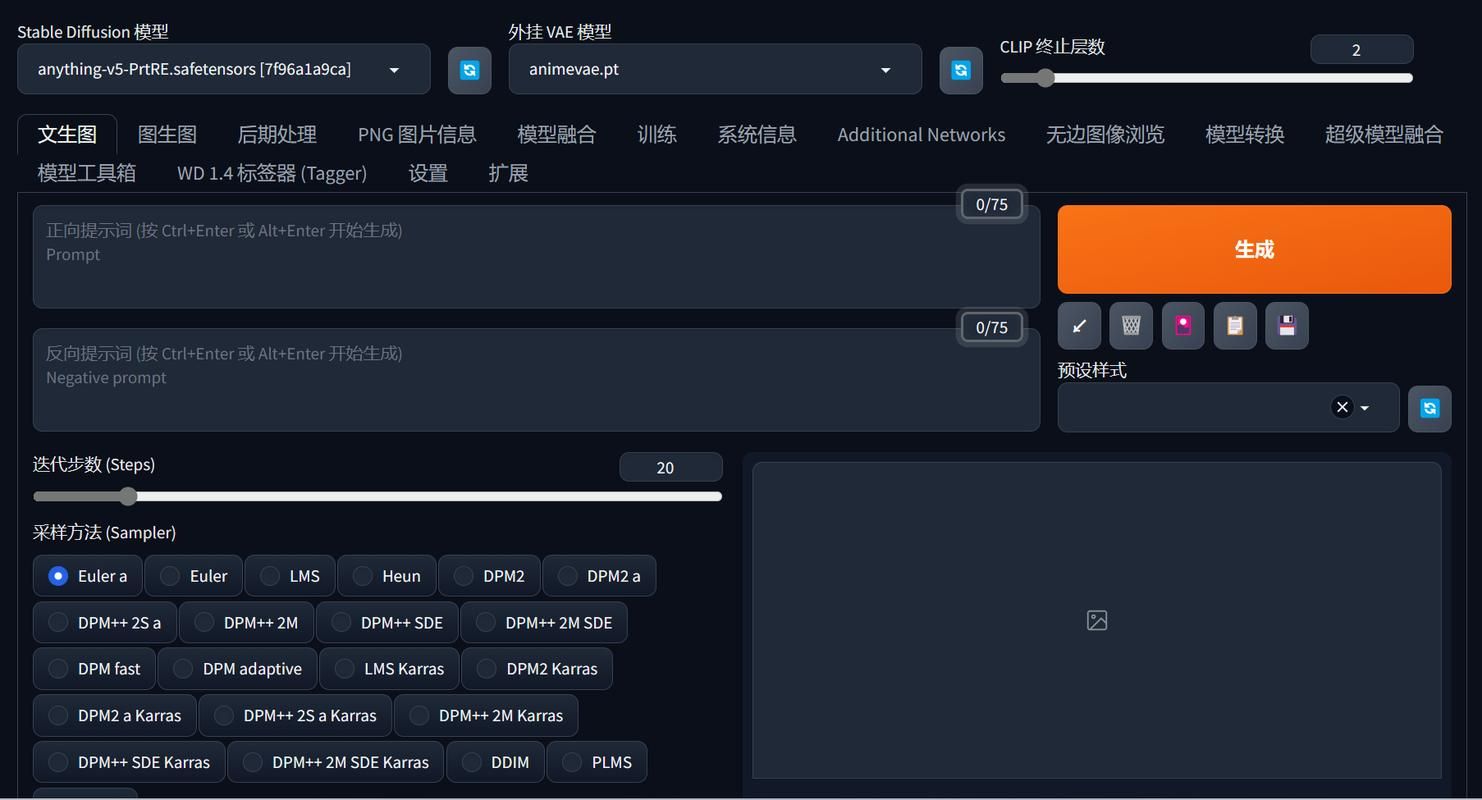The width and height of the screenshot is (1482, 800).
Task: Click the pink card icon for extra networks
Action: pos(1183,326)
